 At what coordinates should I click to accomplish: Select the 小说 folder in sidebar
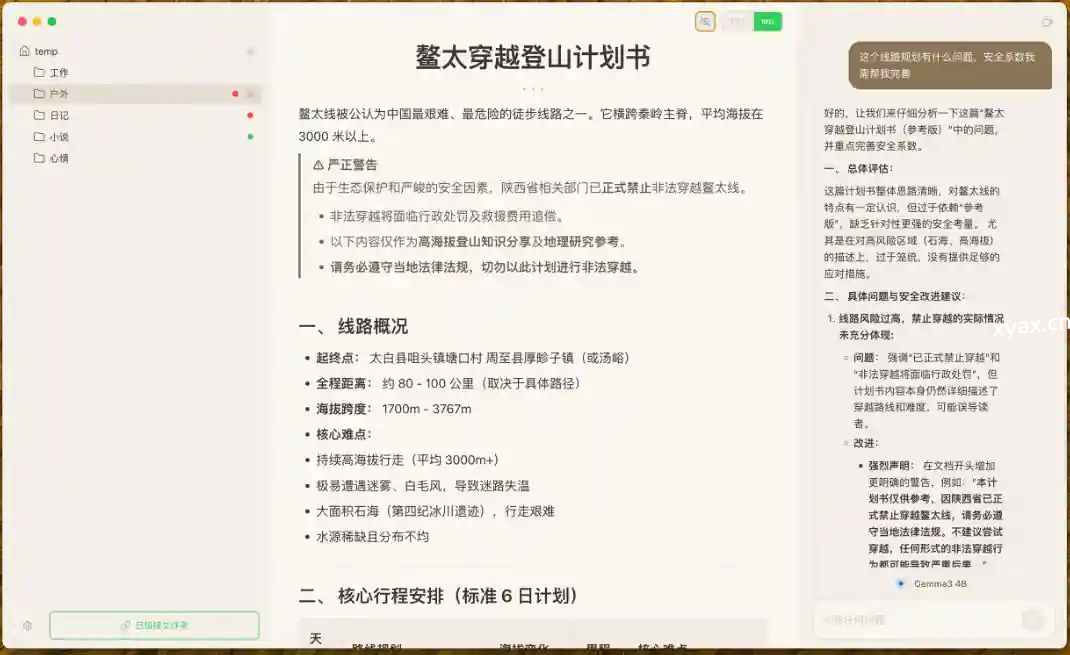pos(59,137)
